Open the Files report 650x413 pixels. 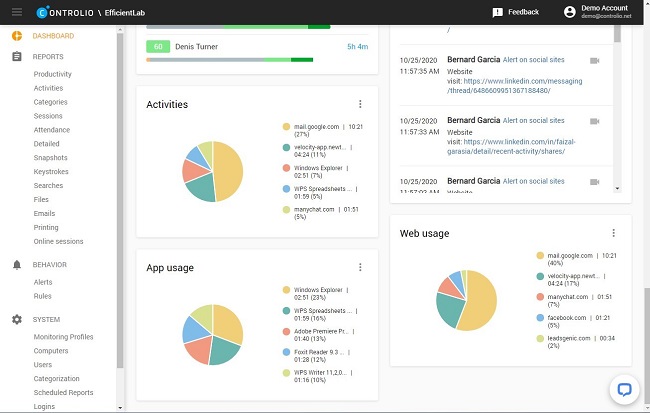41,199
